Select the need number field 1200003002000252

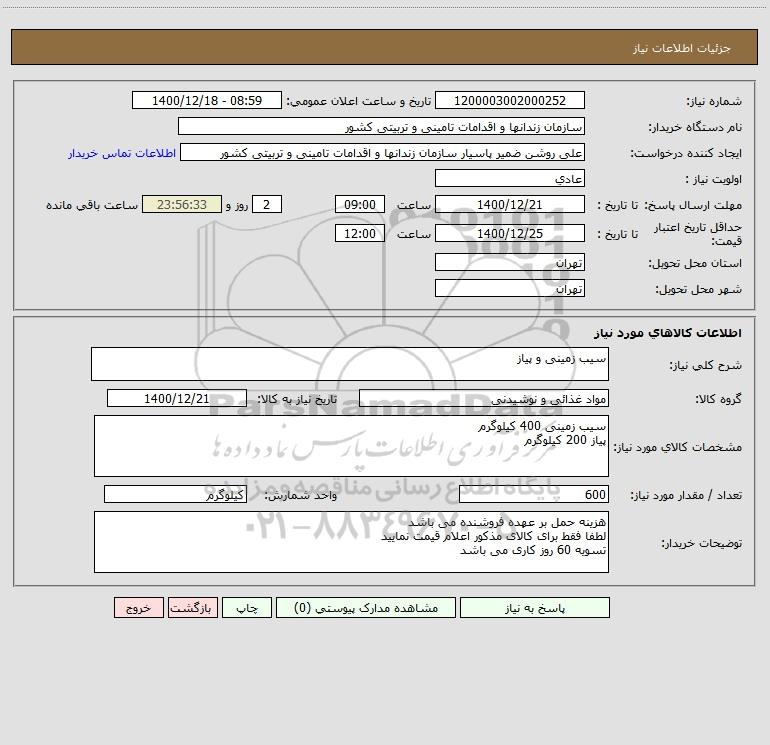[510, 100]
